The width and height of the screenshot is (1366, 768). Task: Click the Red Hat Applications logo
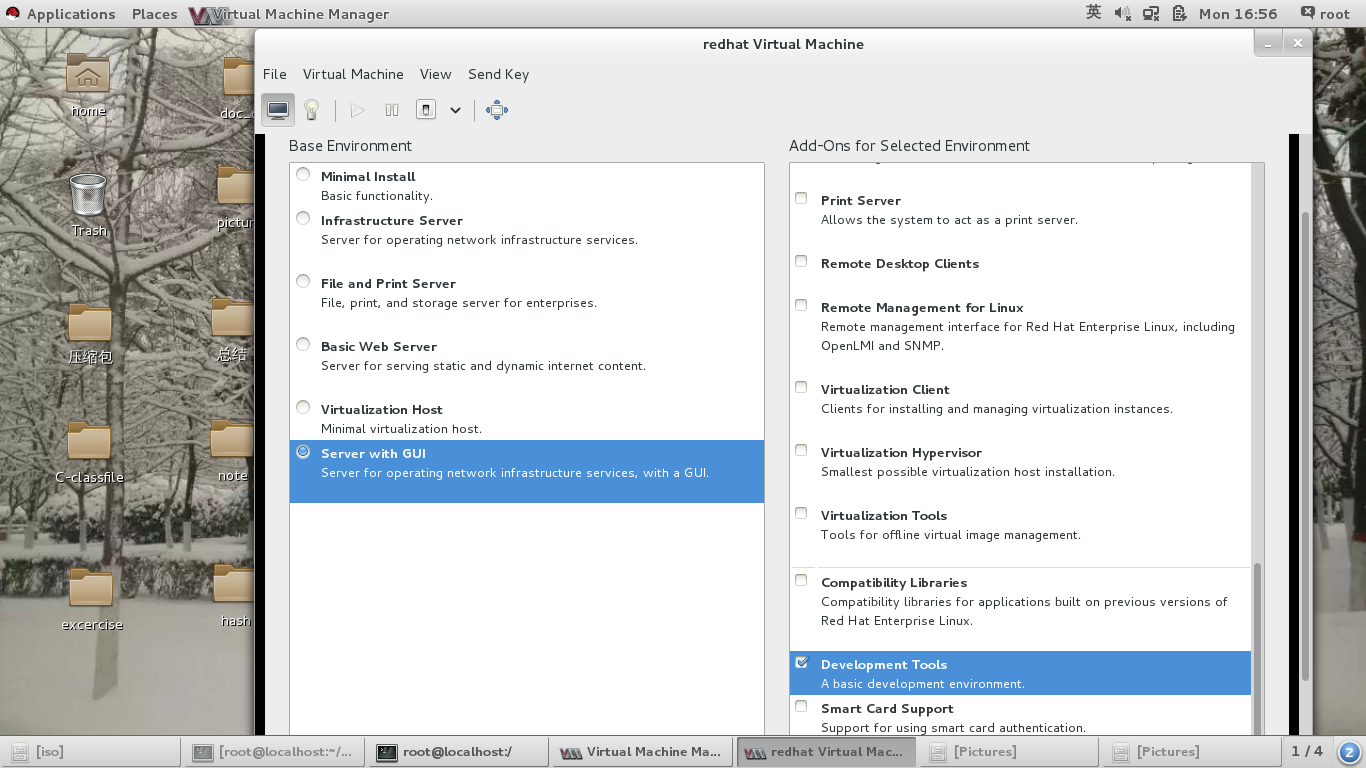(13, 14)
